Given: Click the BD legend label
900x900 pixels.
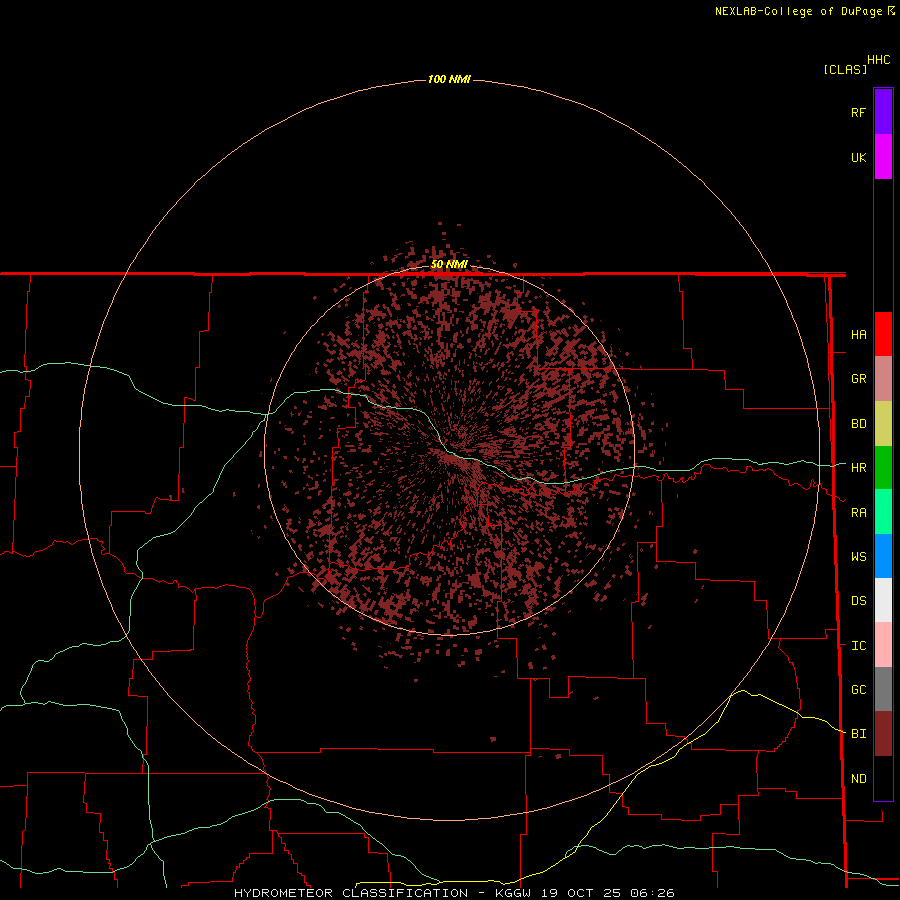Looking at the screenshot, I should click(859, 424).
